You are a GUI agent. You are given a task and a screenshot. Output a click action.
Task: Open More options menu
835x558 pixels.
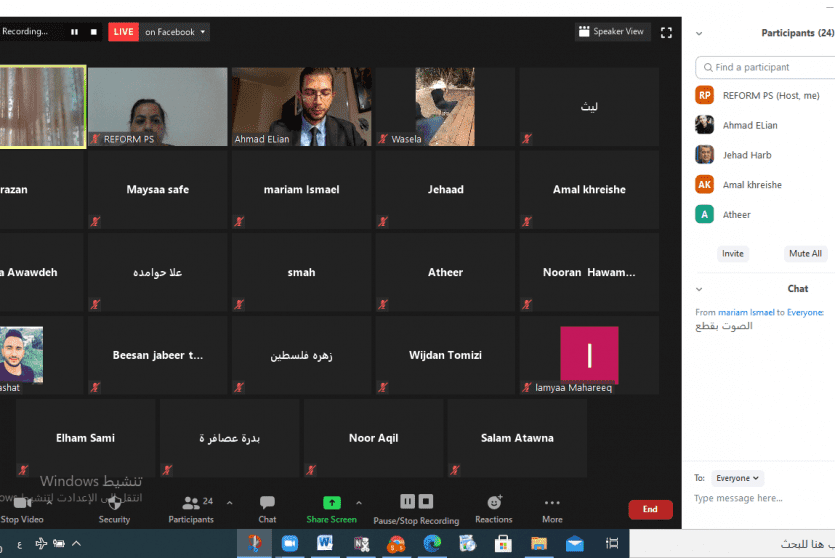(x=552, y=510)
